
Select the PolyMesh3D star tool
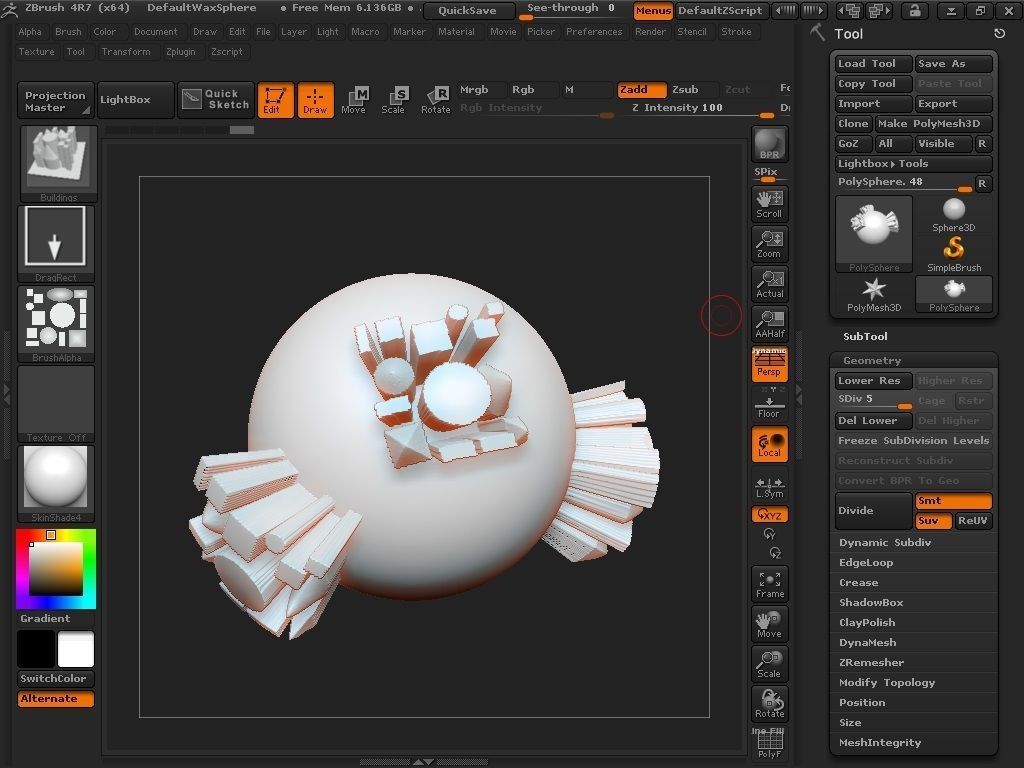click(874, 294)
